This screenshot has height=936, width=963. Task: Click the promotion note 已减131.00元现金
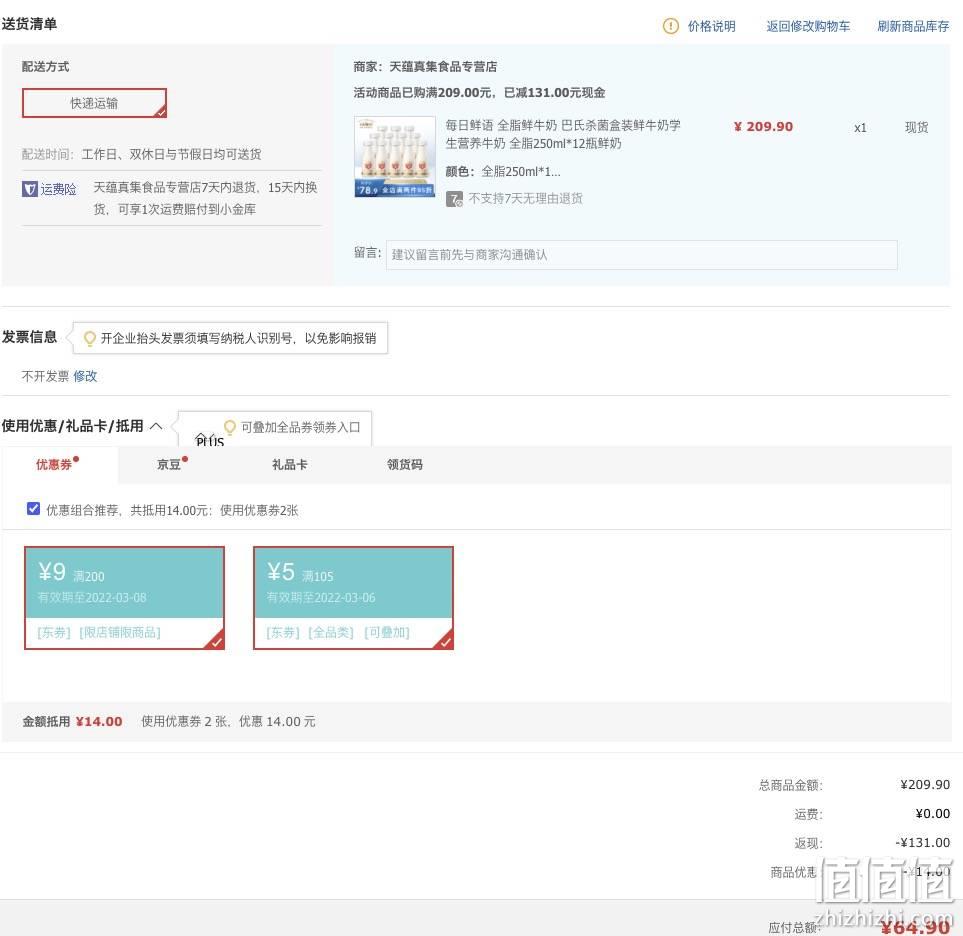coord(555,93)
